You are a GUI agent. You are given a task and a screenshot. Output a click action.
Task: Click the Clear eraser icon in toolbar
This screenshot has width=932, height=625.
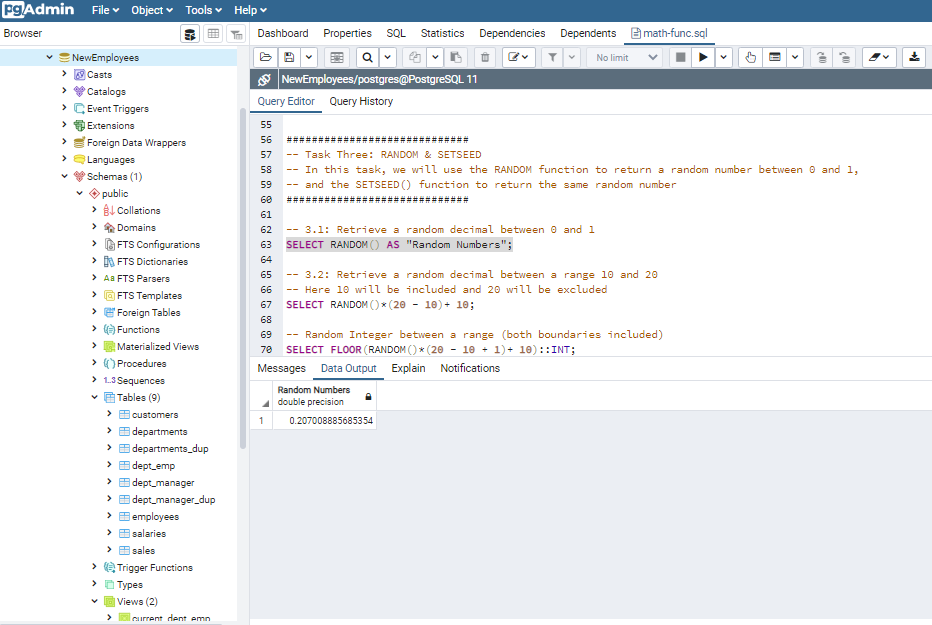[x=873, y=58]
